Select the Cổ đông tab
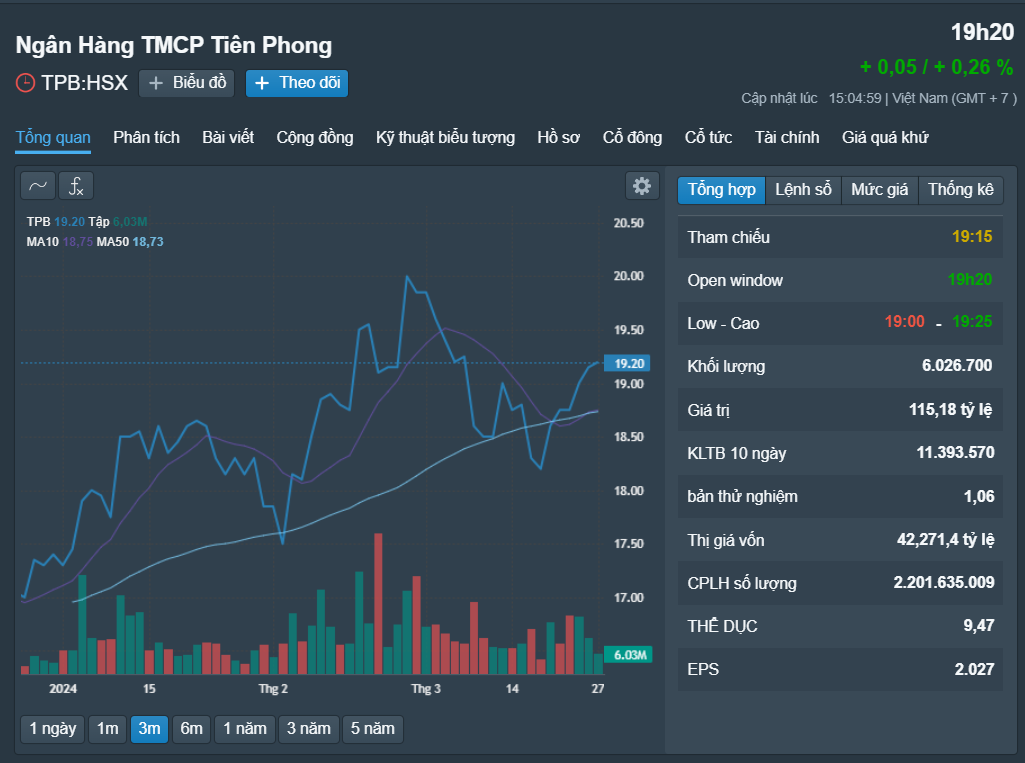This screenshot has height=763, width=1025. 632,137
